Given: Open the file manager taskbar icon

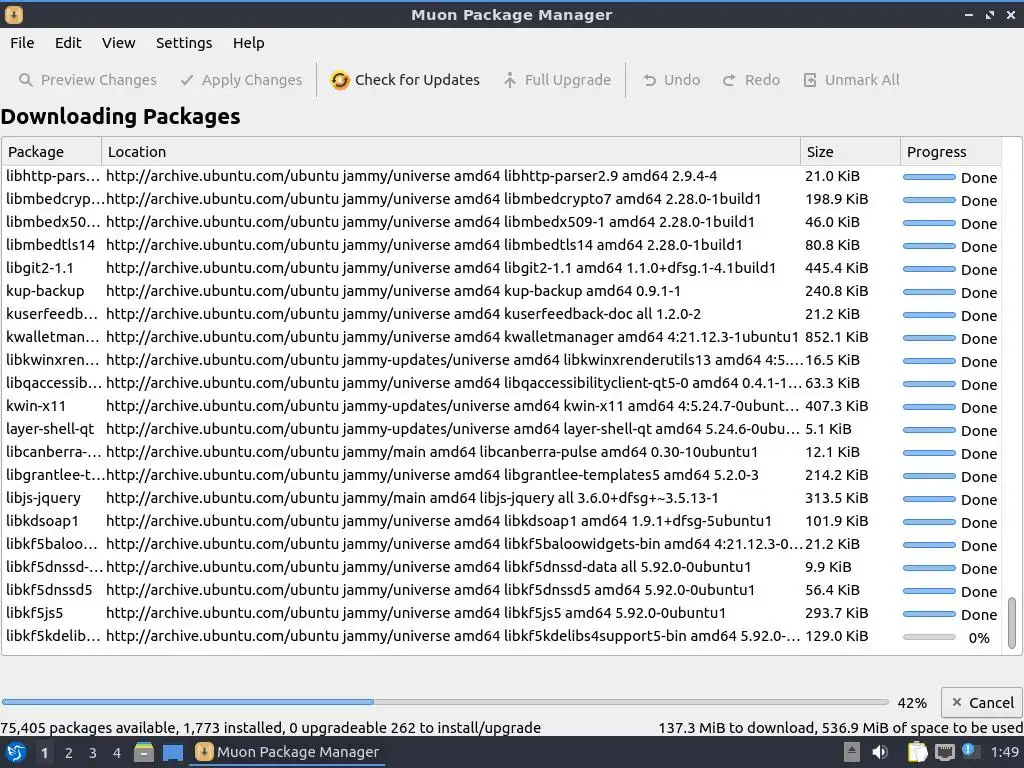Looking at the screenshot, I should (x=144, y=752).
